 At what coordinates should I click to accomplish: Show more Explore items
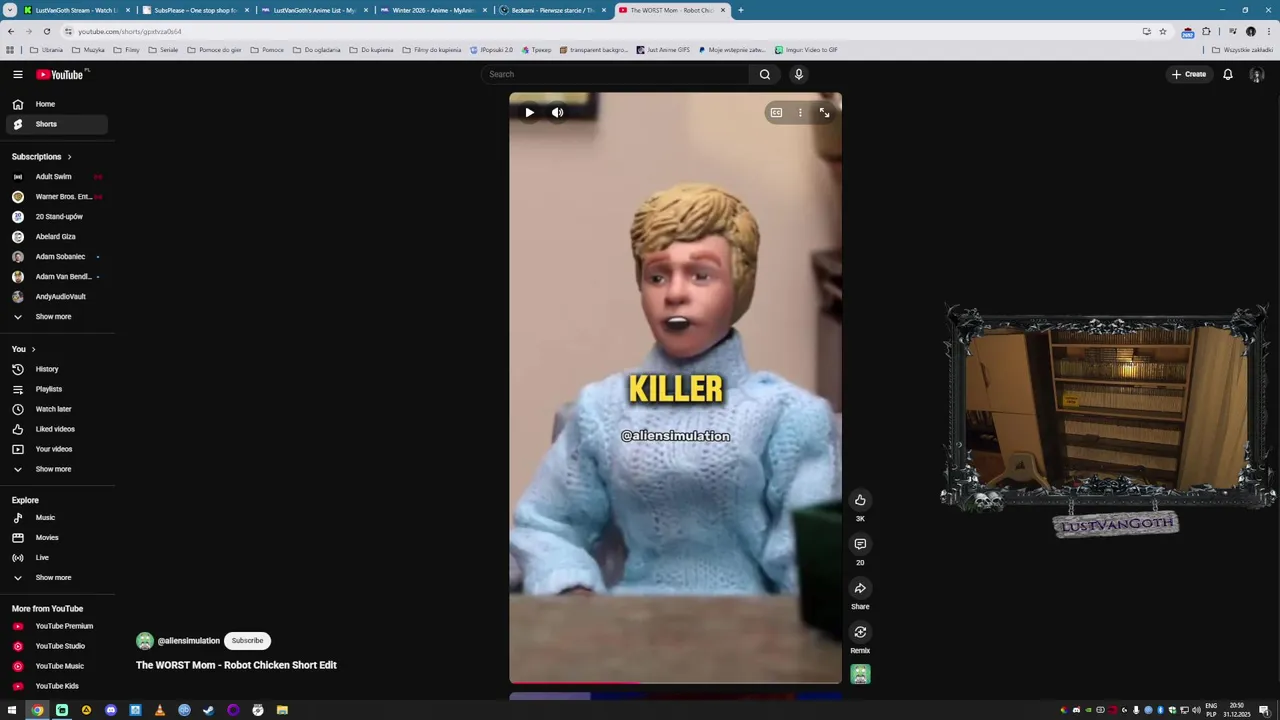[55, 578]
